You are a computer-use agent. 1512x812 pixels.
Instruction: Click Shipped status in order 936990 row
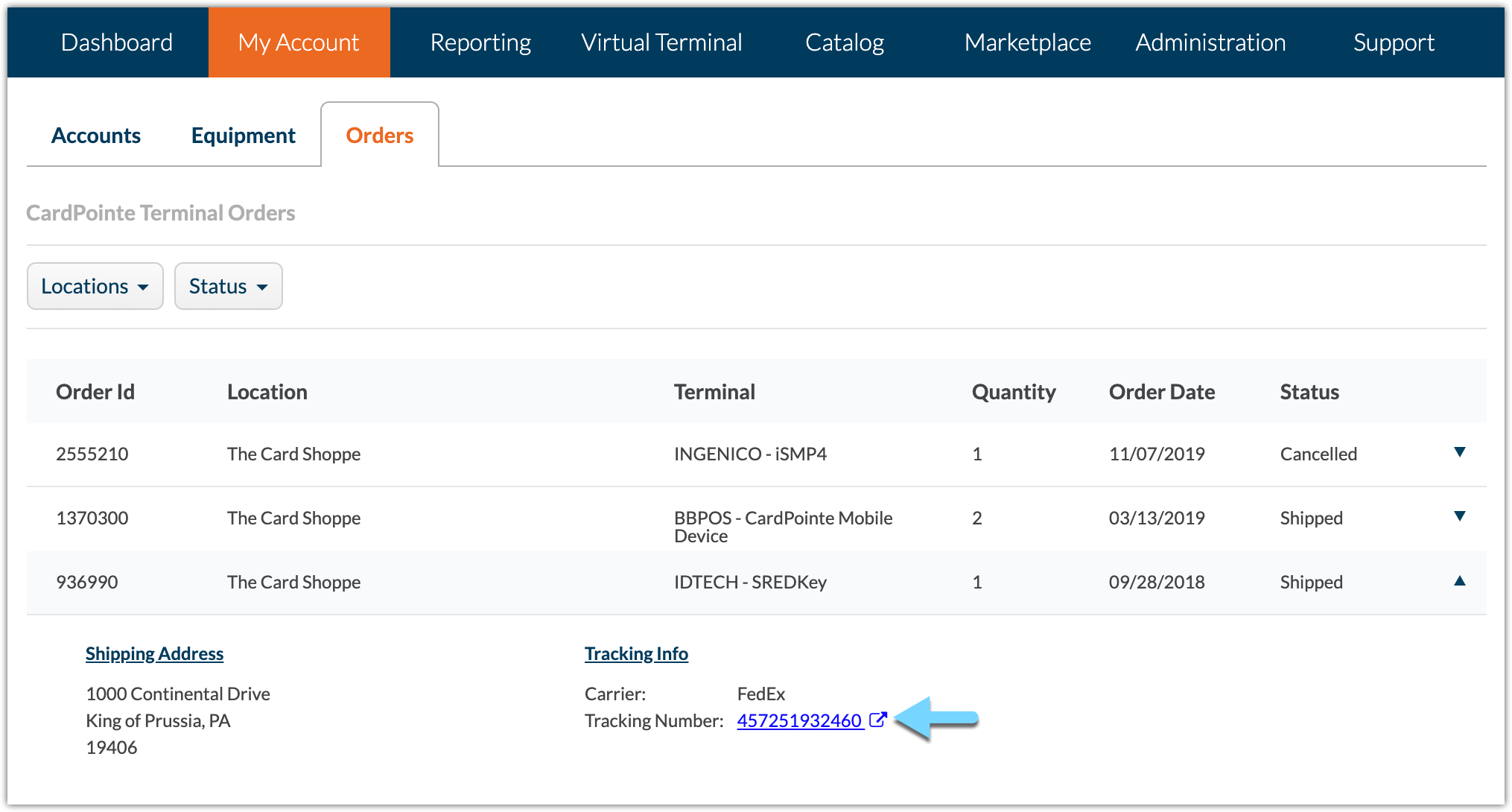[x=1311, y=582]
